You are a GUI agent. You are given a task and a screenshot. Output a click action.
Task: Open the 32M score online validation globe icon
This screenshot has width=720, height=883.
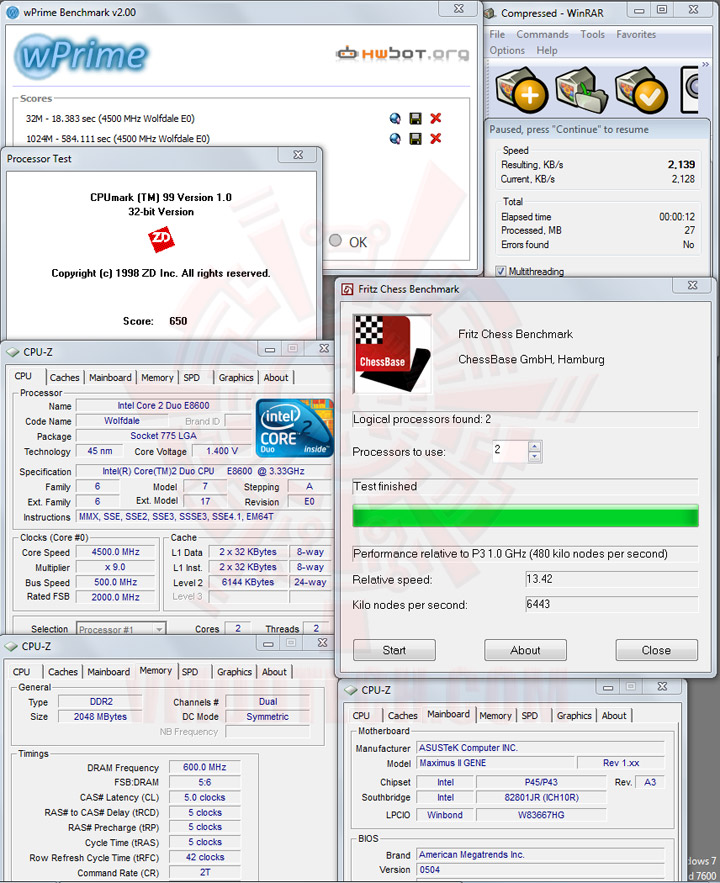pos(395,118)
